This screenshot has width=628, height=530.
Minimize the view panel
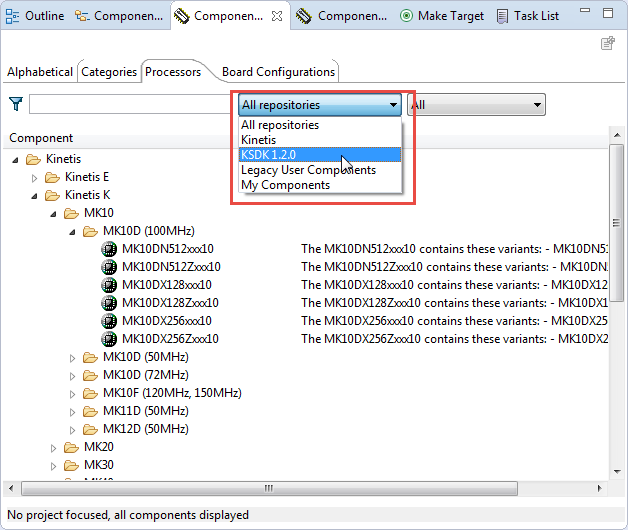(585, 11)
